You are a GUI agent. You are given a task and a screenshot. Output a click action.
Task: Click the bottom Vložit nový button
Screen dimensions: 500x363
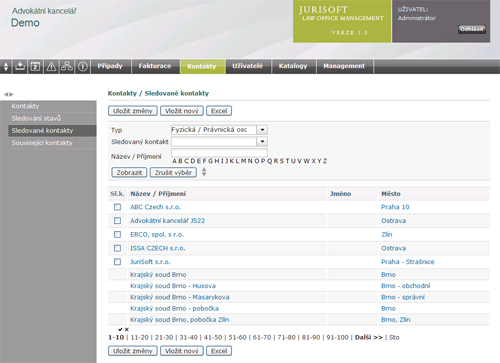click(x=182, y=351)
